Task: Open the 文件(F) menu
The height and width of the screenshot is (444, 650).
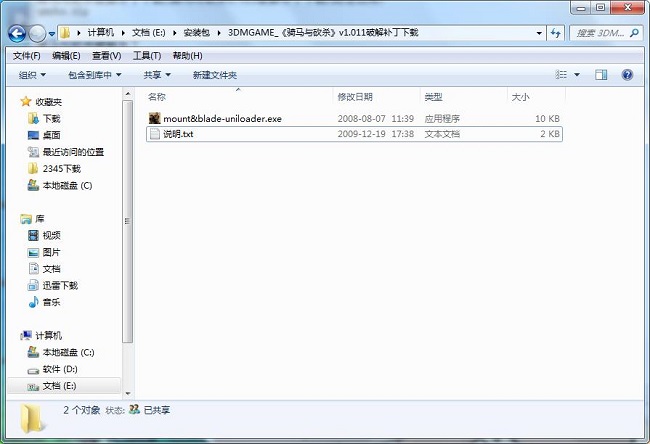Action: click(27, 56)
